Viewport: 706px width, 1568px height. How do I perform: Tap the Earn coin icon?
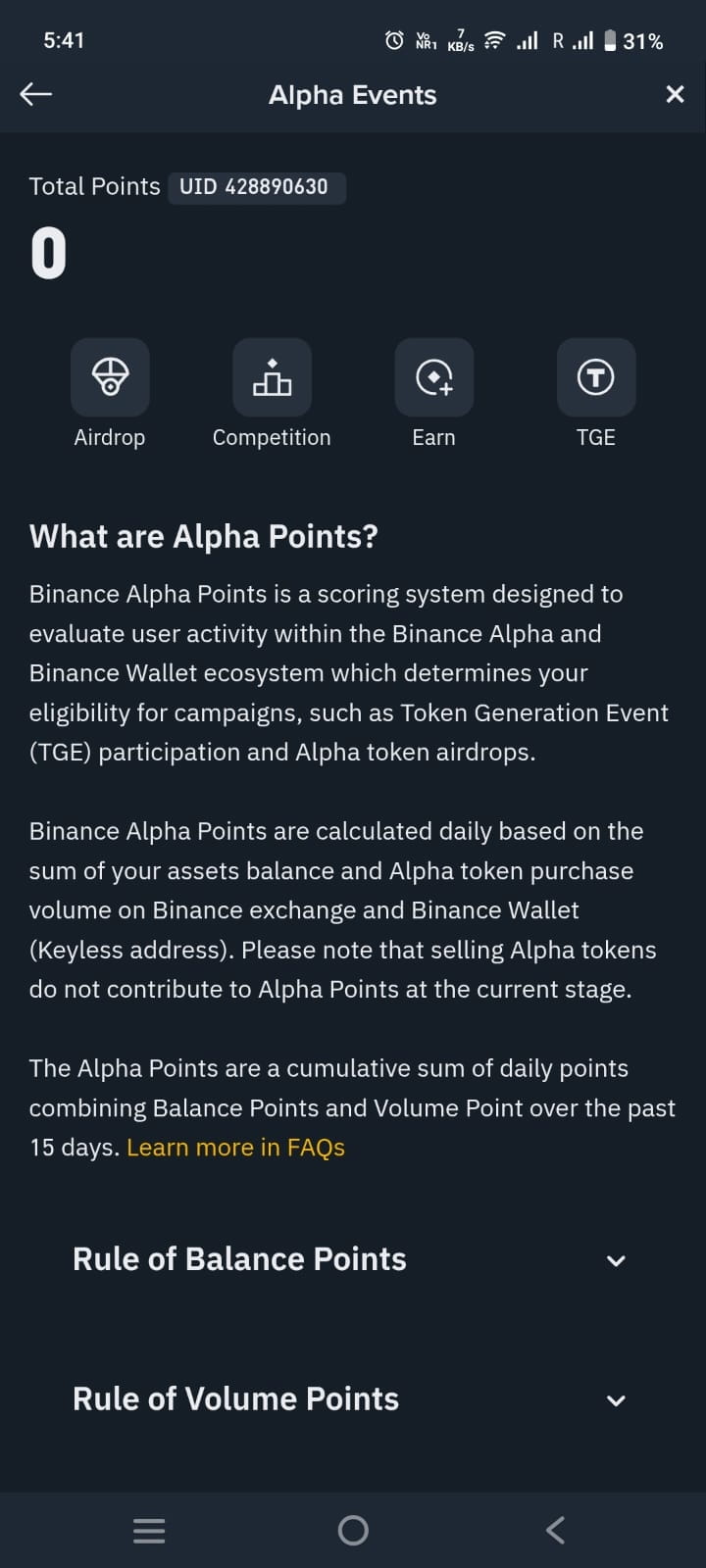point(433,377)
